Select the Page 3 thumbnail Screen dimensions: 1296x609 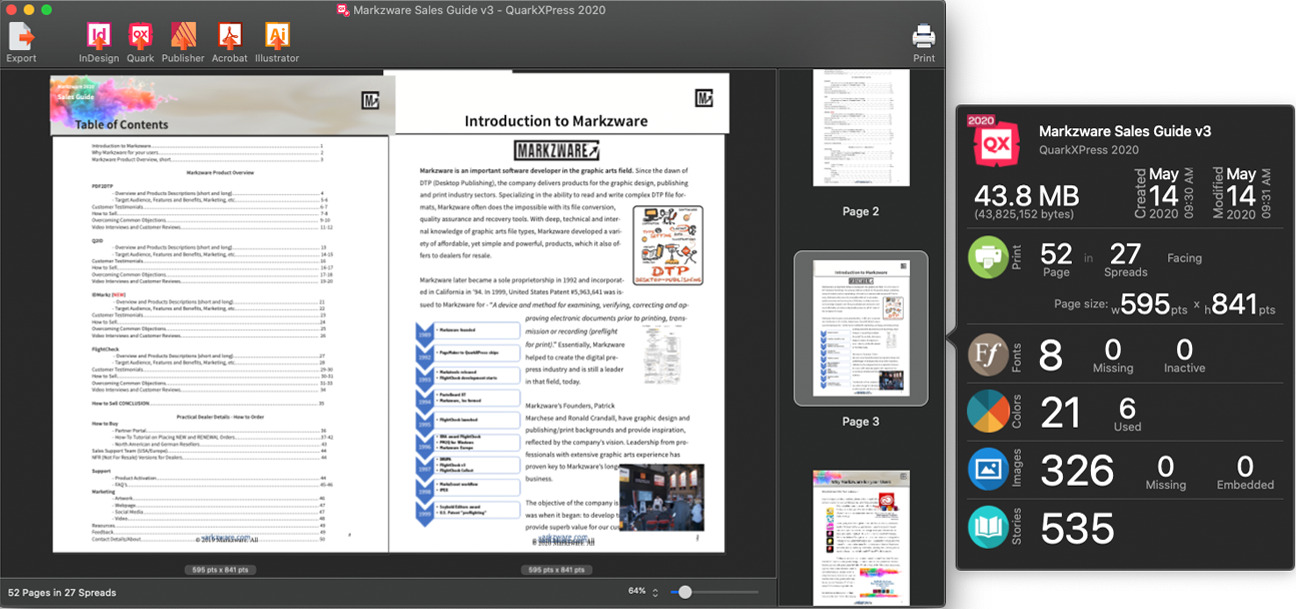(861, 328)
